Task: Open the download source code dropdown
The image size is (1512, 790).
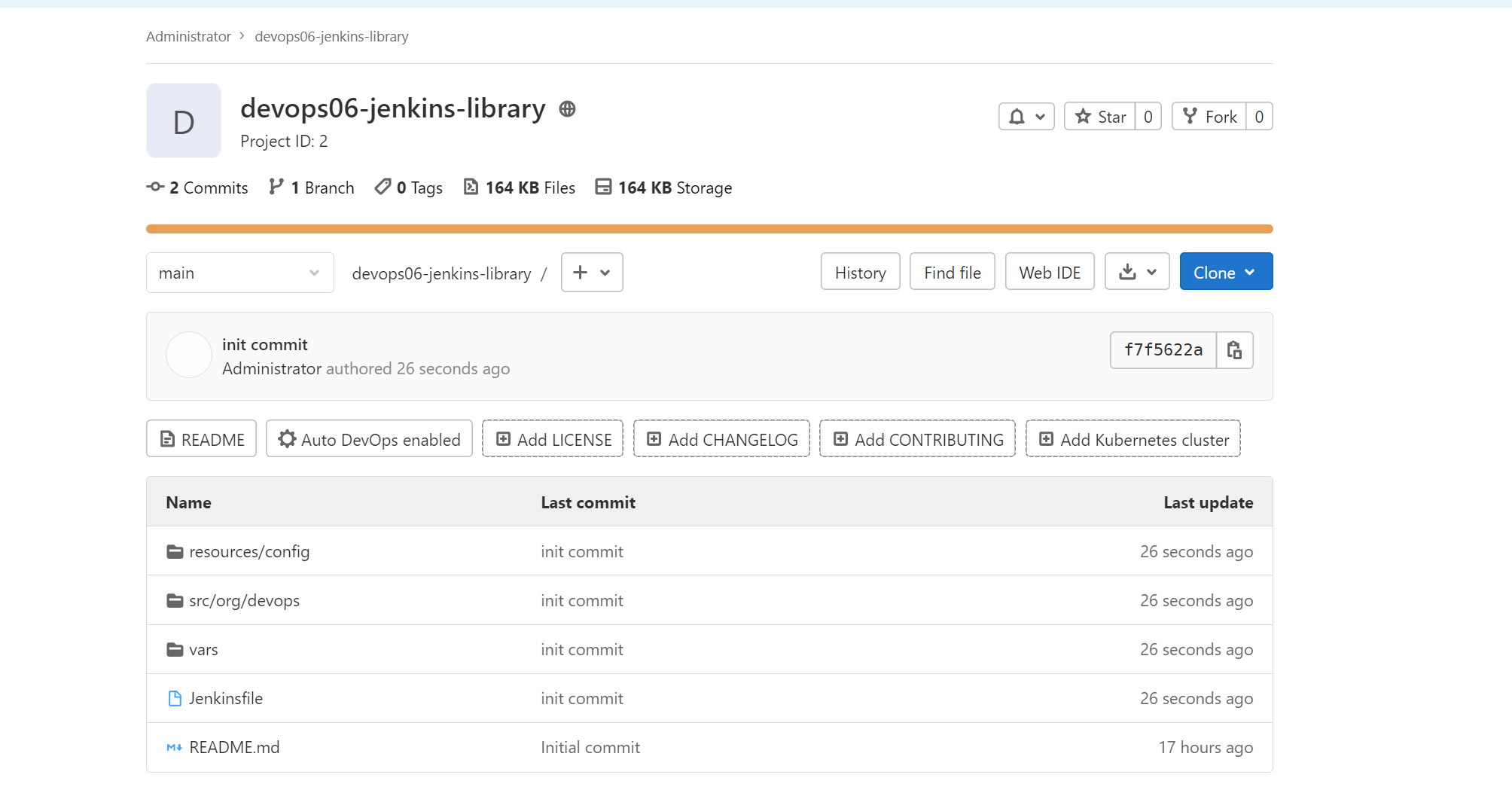Action: (x=1137, y=272)
